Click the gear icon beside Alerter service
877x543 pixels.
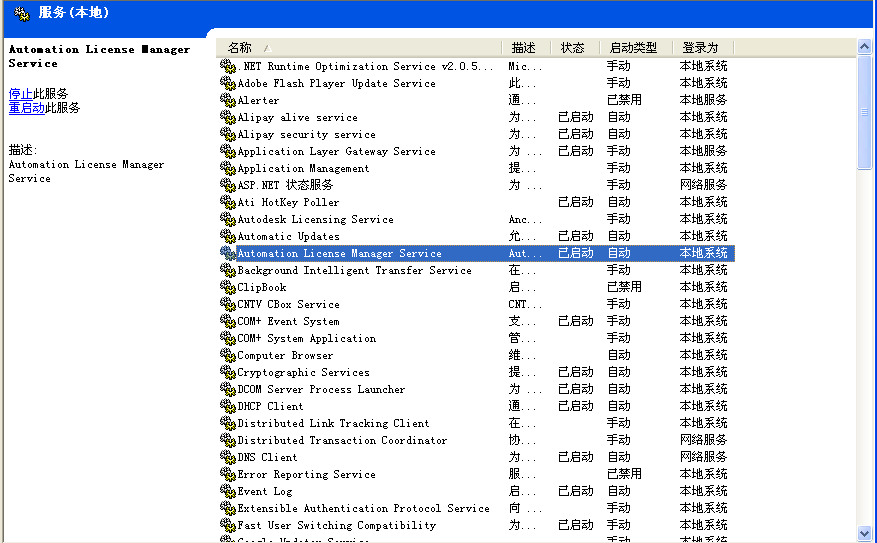tap(227, 100)
